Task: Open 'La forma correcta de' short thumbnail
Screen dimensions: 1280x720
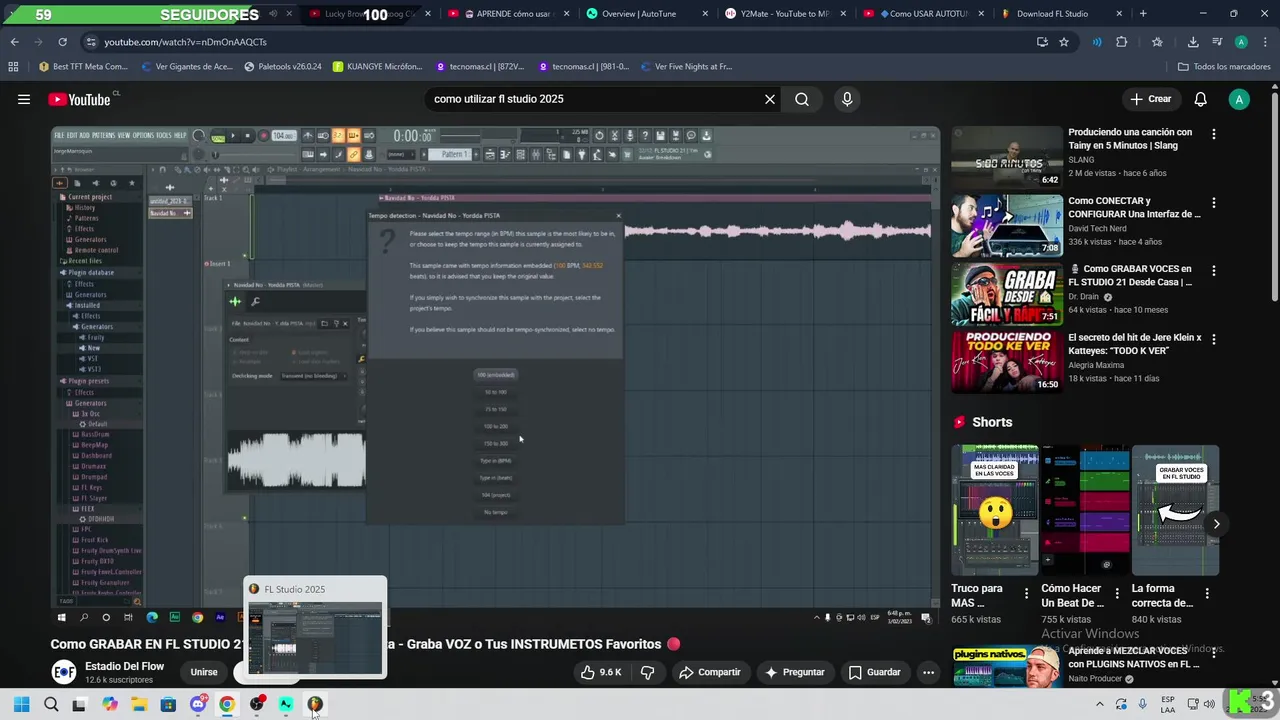Action: [x=1175, y=510]
